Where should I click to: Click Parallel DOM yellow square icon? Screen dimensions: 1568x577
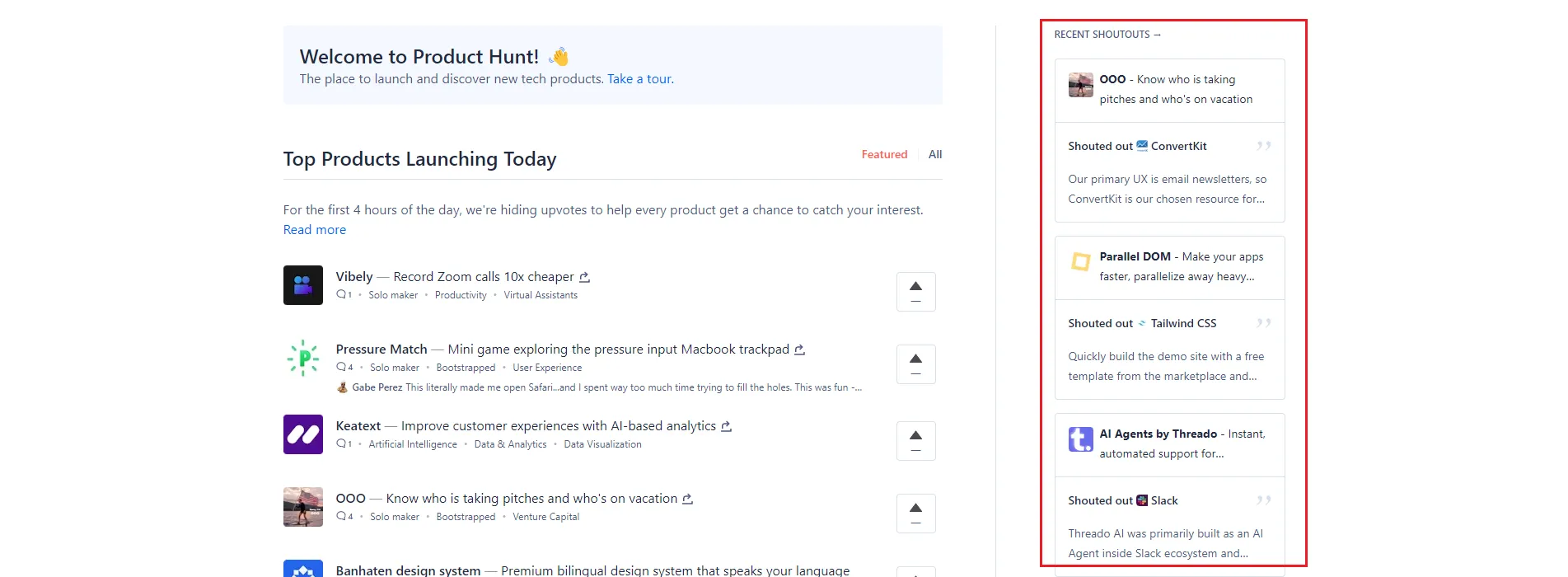(1080, 262)
